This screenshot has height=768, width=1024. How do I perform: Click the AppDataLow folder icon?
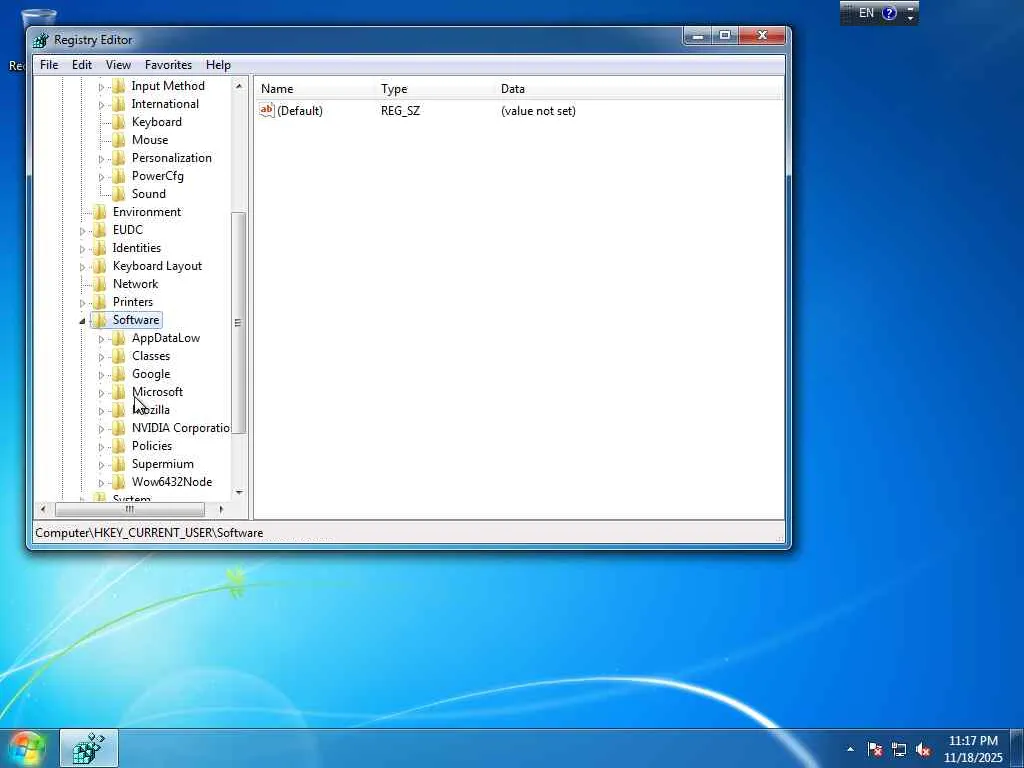point(119,338)
